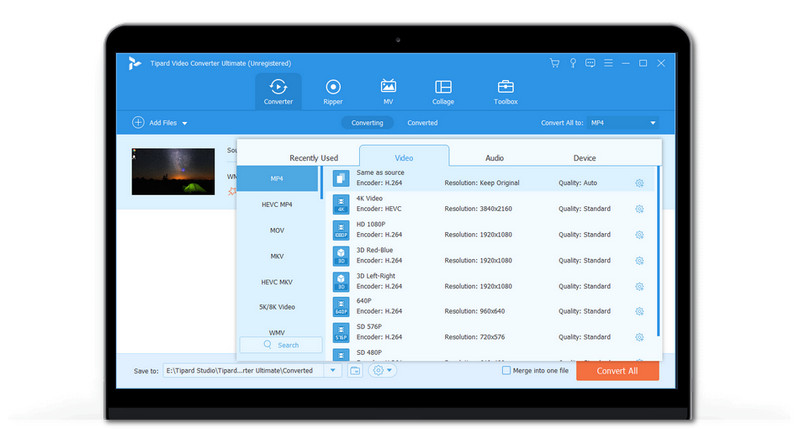
Task: Select the Video format tab
Action: (404, 156)
